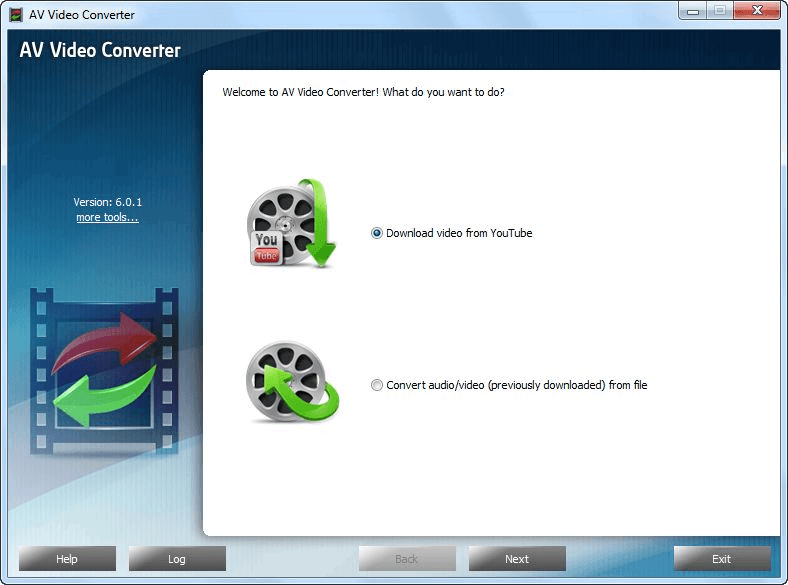
Task: Click the AV Video Converter title bar app icon
Action: [x=17, y=15]
